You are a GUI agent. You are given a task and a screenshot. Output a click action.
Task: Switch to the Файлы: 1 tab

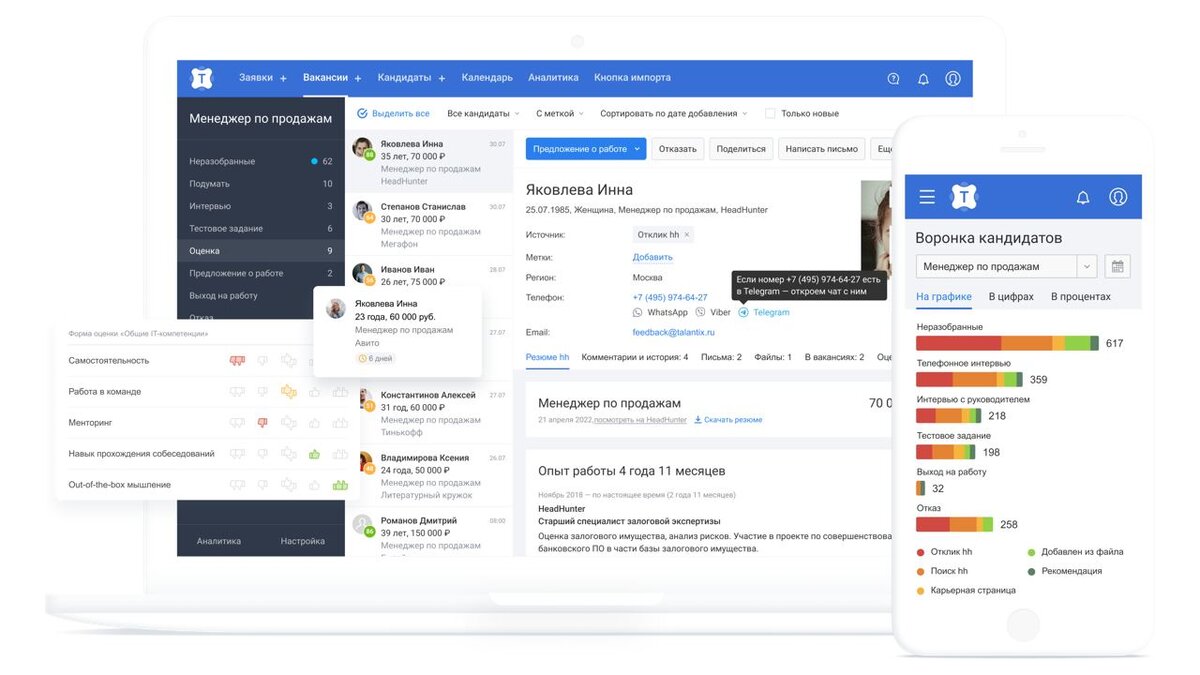tap(773, 357)
